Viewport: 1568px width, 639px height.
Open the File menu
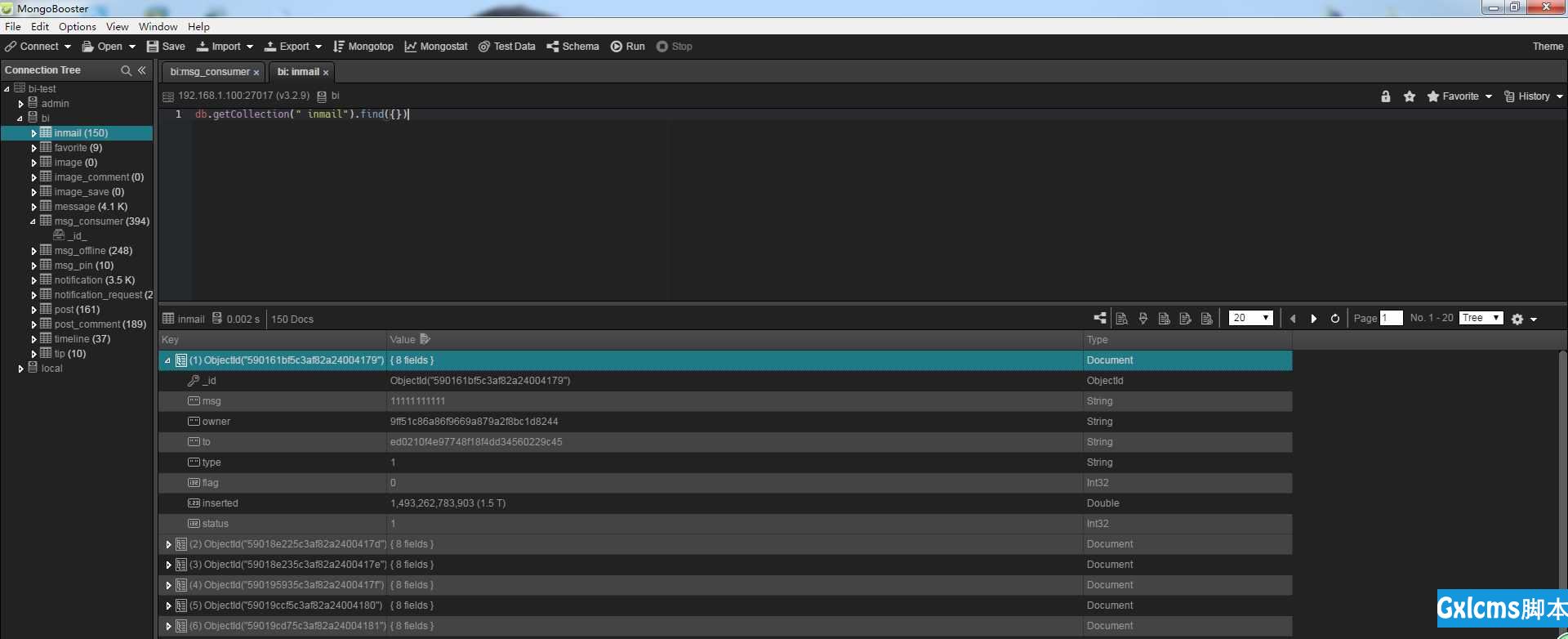[x=13, y=26]
